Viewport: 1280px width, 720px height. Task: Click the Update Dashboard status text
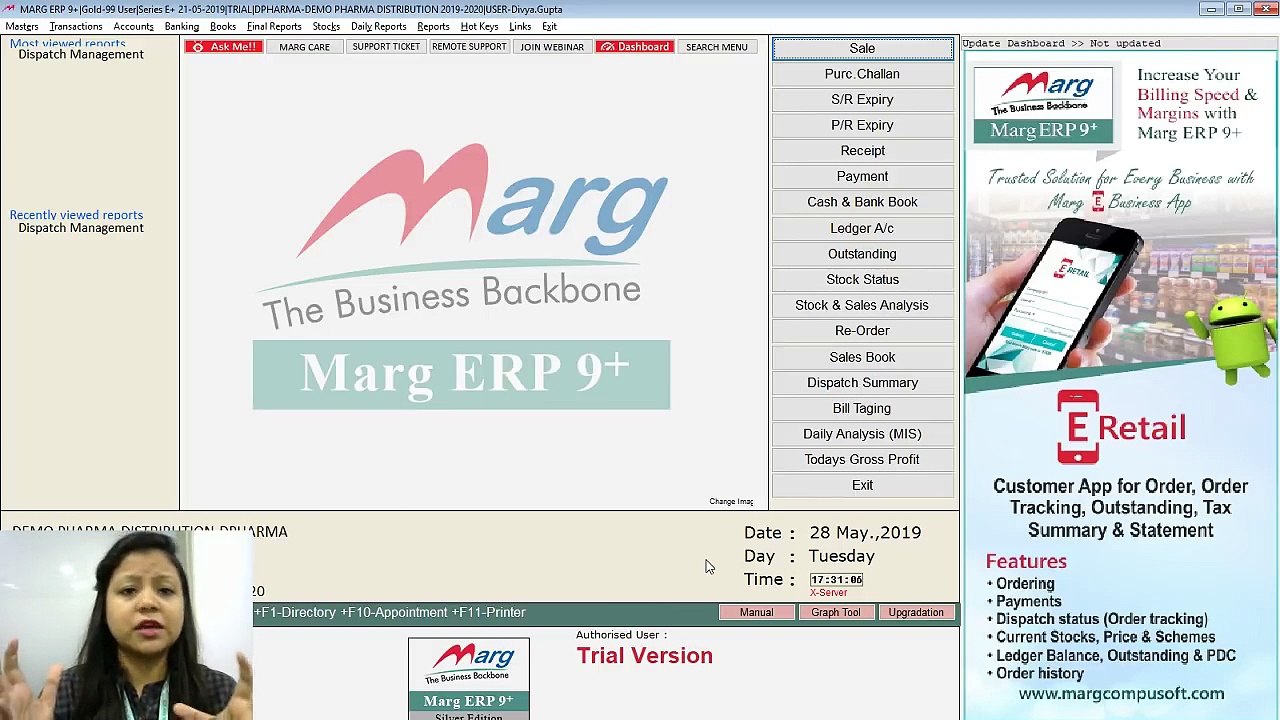pos(1061,44)
